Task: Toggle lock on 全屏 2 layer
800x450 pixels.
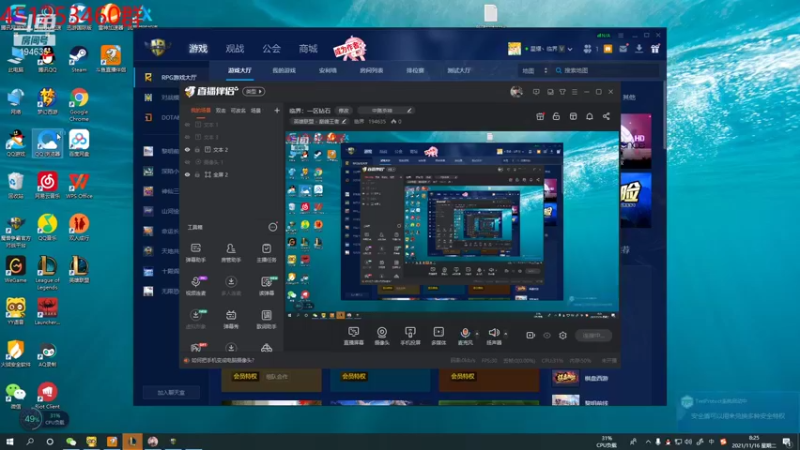Action: (x=197, y=174)
